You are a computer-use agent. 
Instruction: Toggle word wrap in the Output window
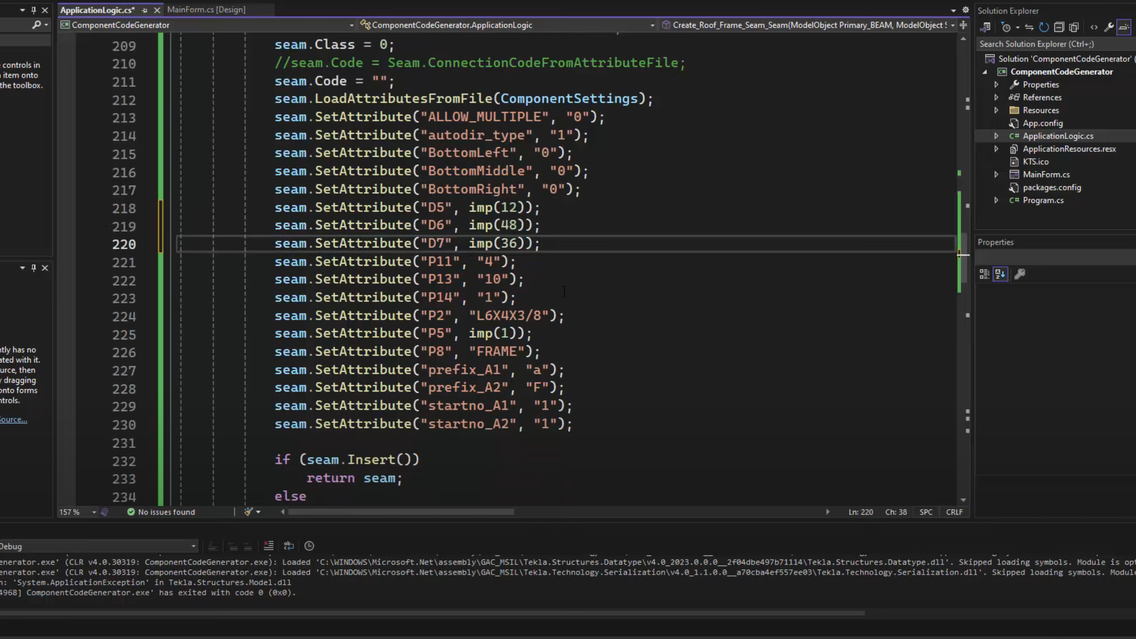tap(289, 546)
